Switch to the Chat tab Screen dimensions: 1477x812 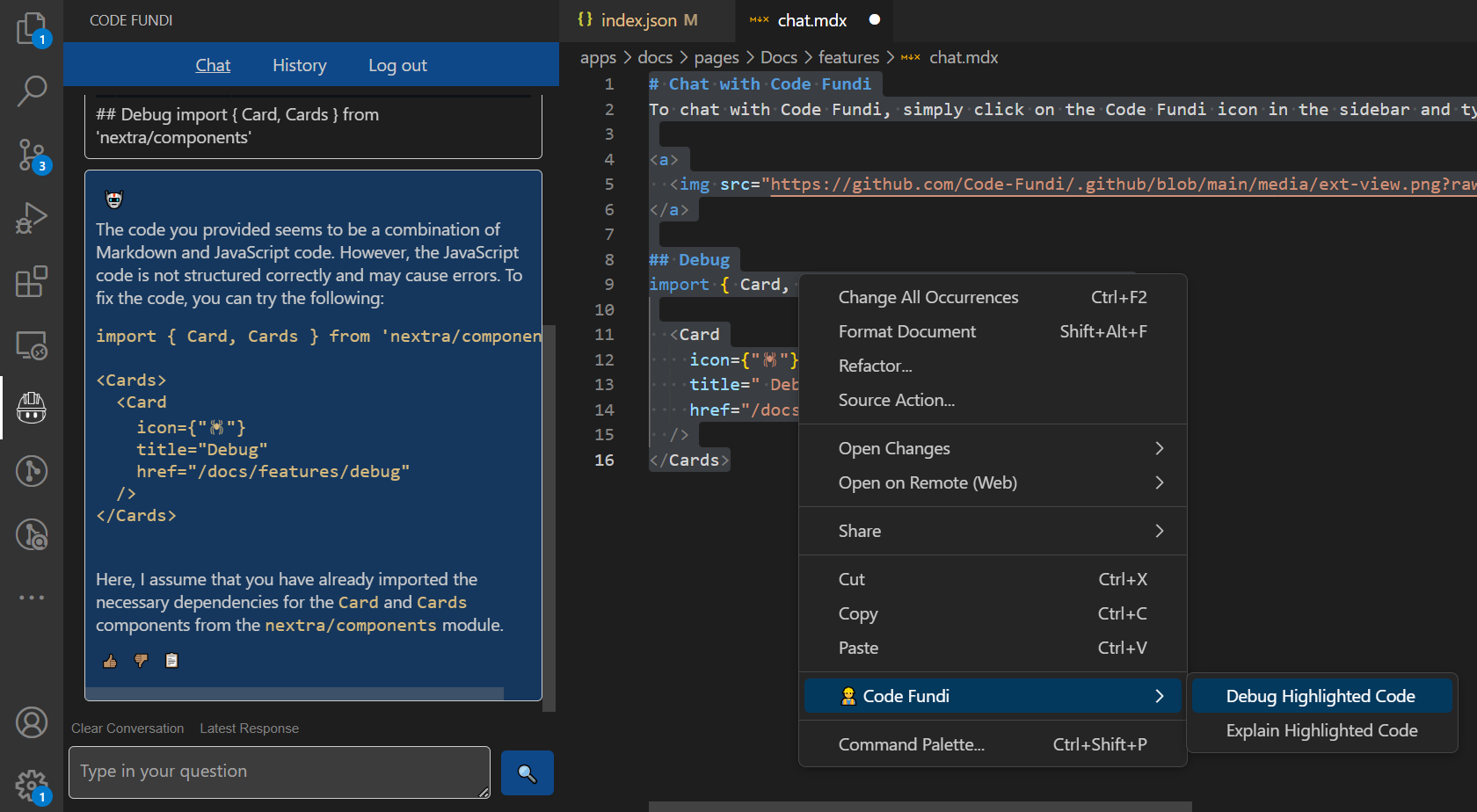coord(213,65)
